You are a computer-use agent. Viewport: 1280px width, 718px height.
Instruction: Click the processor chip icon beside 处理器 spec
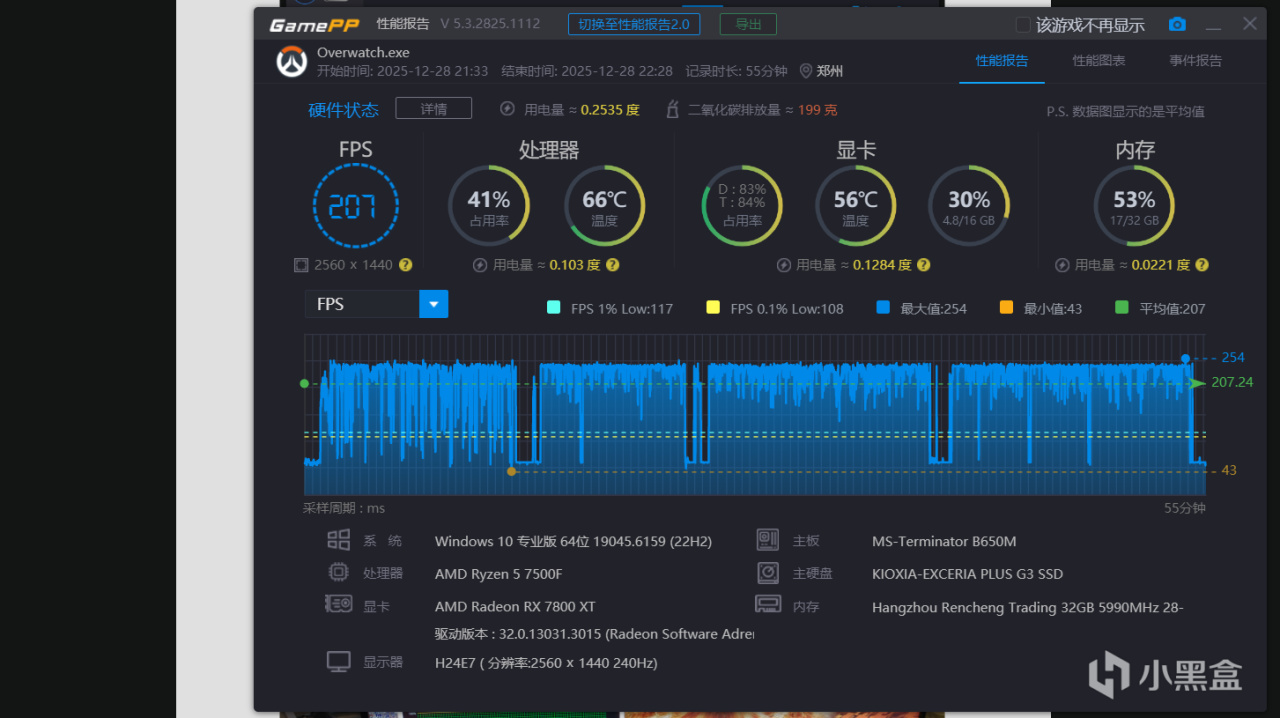[339, 573]
